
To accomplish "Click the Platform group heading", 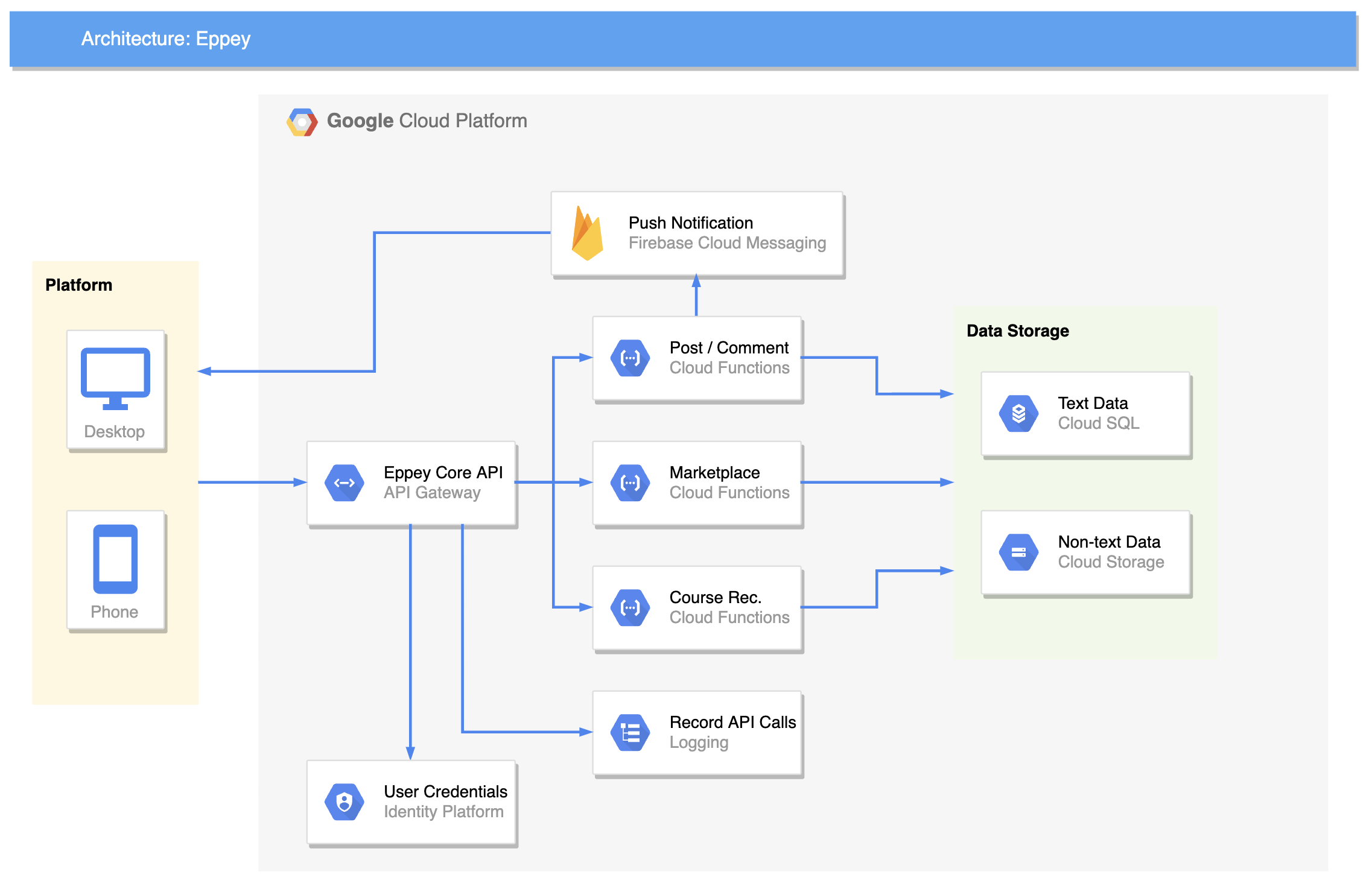I will pos(78,285).
